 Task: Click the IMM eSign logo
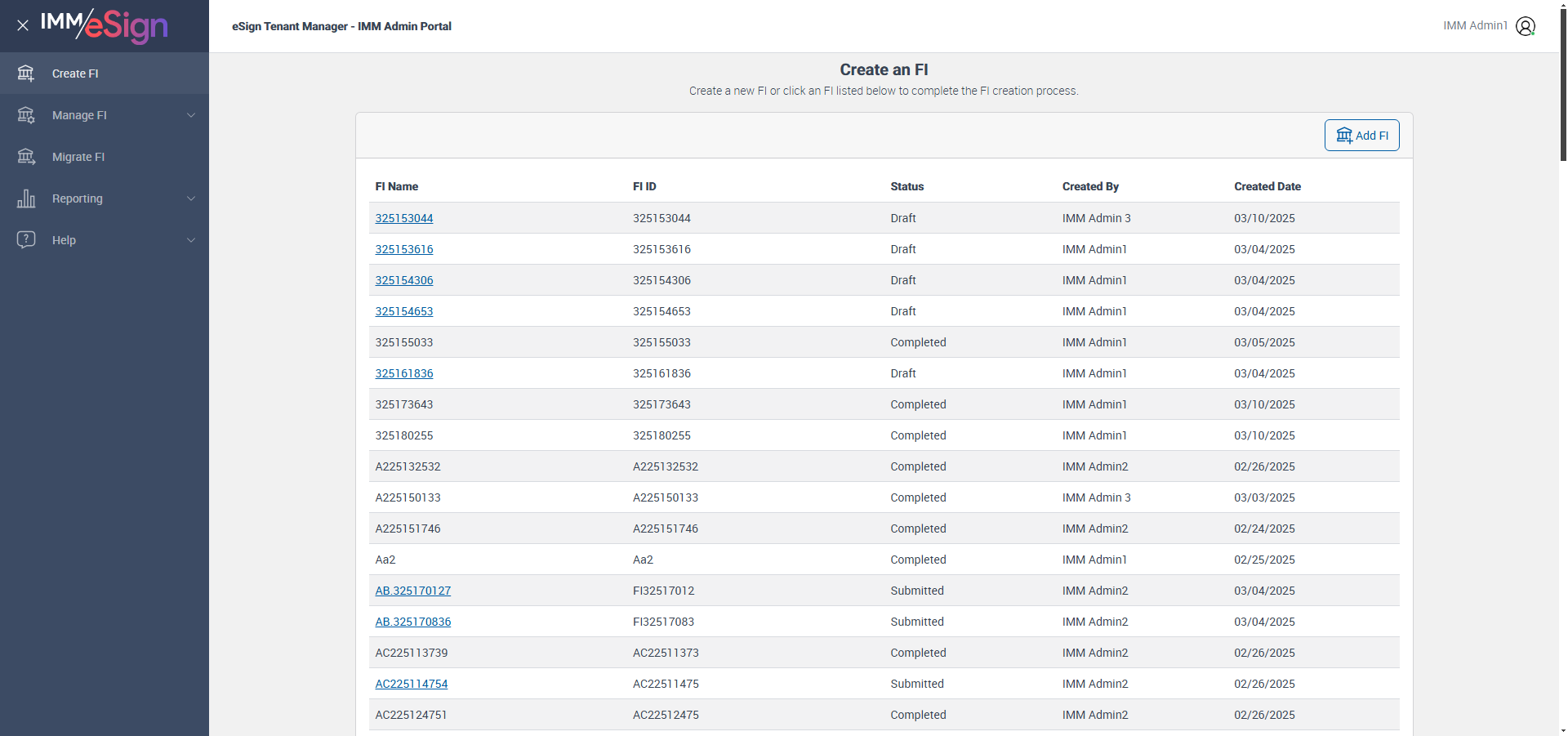(x=105, y=25)
